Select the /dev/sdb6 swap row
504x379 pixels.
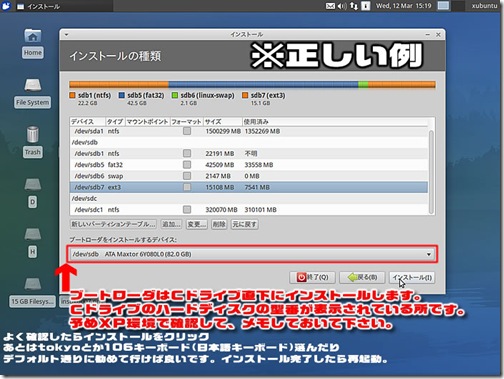pos(249,176)
